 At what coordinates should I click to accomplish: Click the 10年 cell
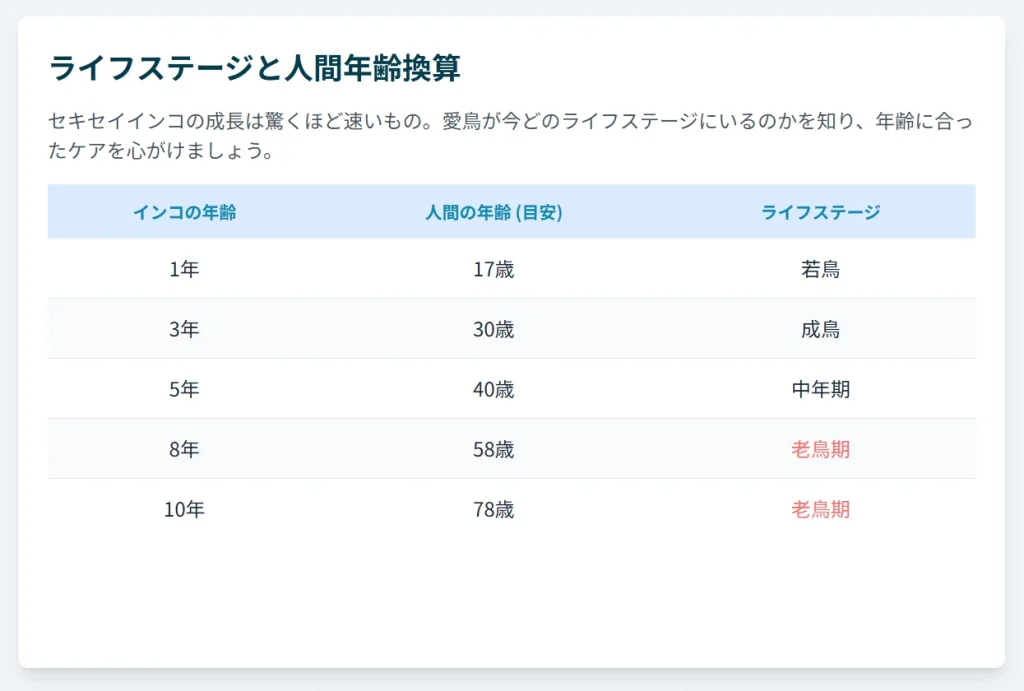184,509
